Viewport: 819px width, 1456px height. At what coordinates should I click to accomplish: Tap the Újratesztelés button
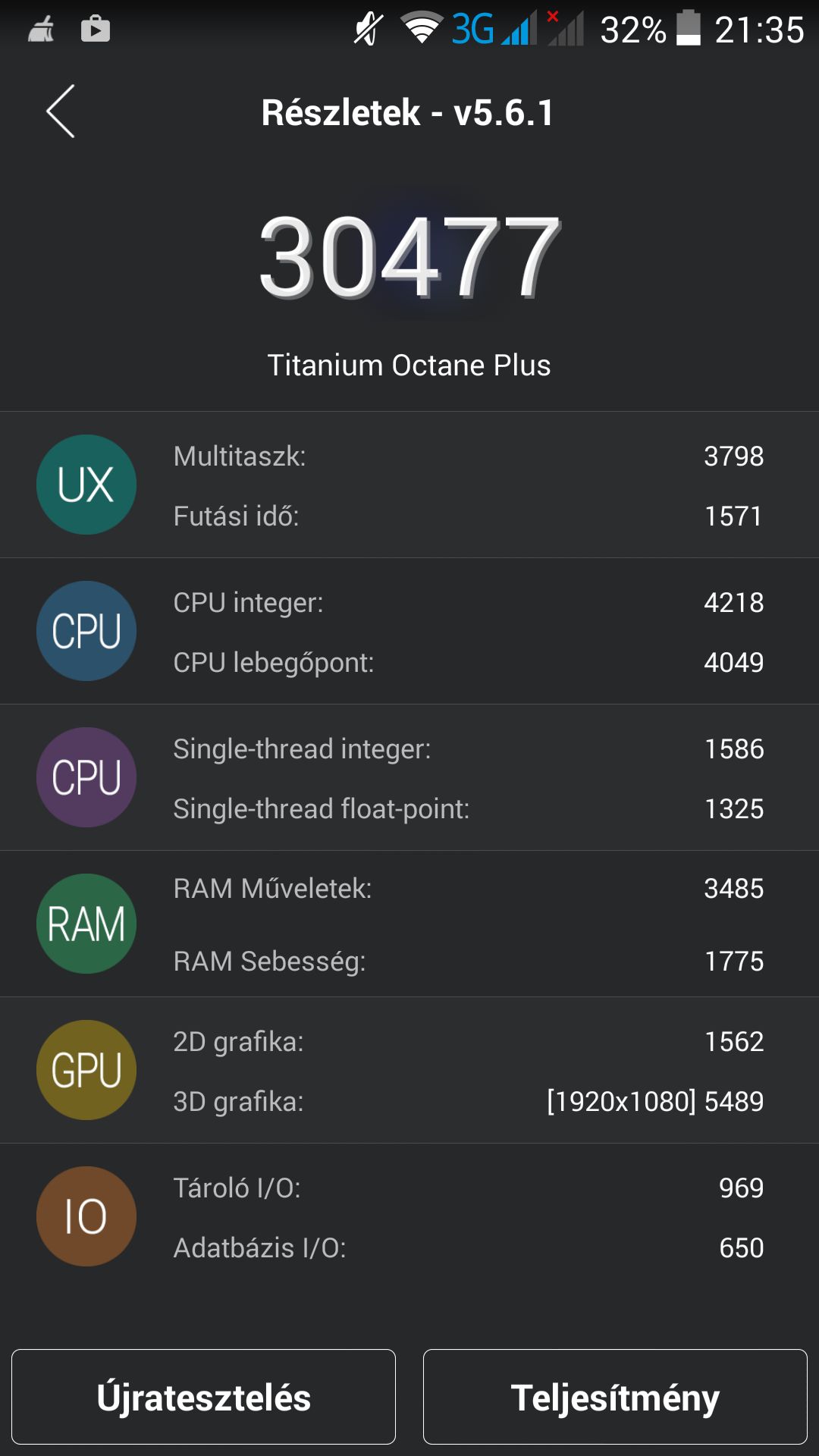click(203, 1397)
